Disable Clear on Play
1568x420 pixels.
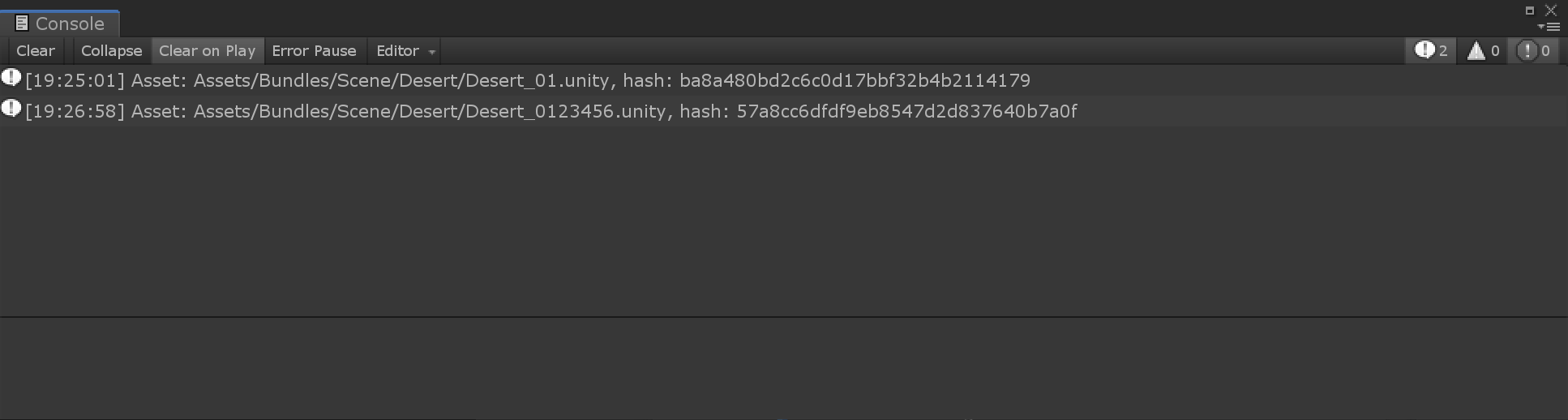[x=208, y=50]
